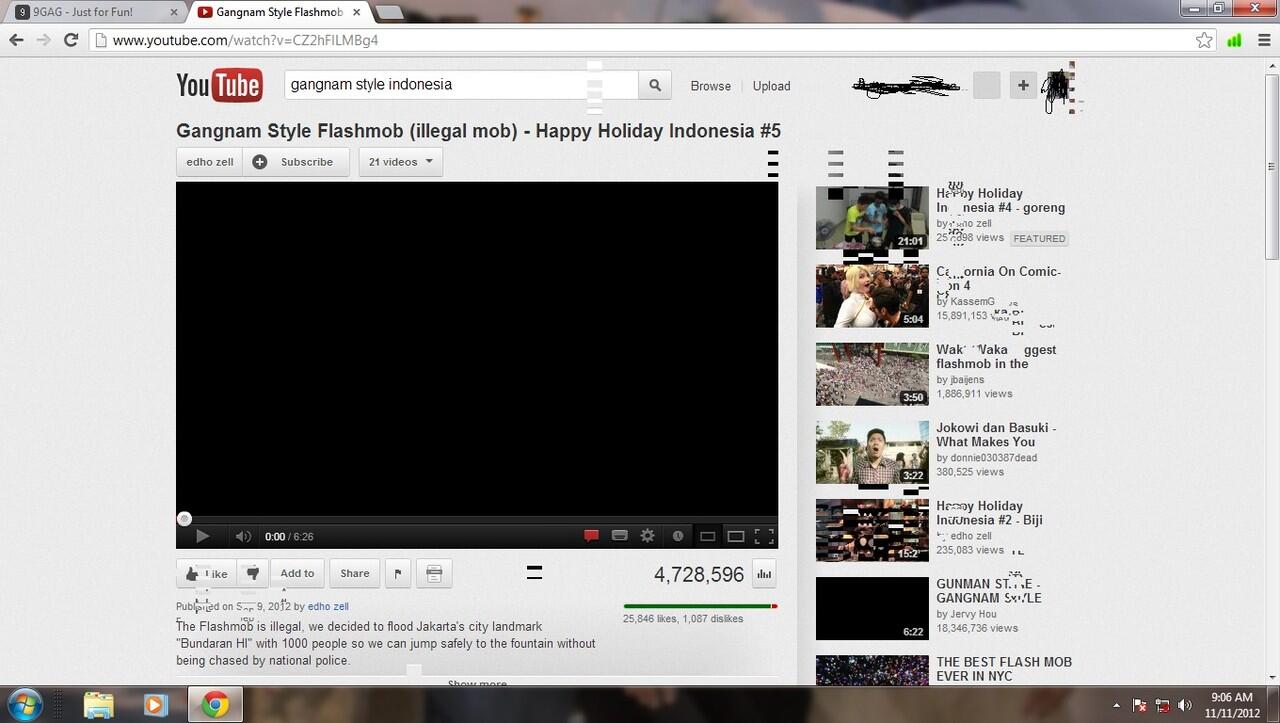The height and width of the screenshot is (723, 1280).
Task: Open Jokowi dan Basuki video title
Action: (x=996, y=435)
